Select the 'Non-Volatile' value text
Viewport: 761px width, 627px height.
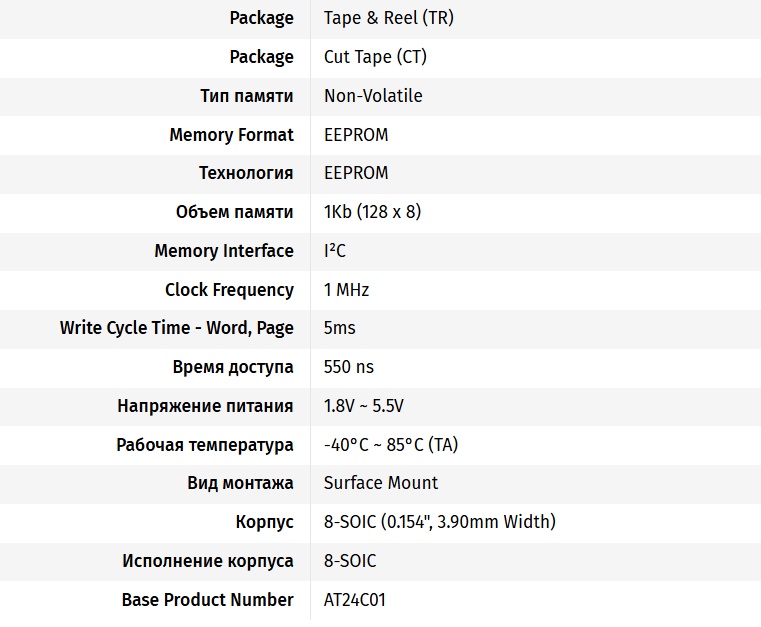tap(373, 96)
